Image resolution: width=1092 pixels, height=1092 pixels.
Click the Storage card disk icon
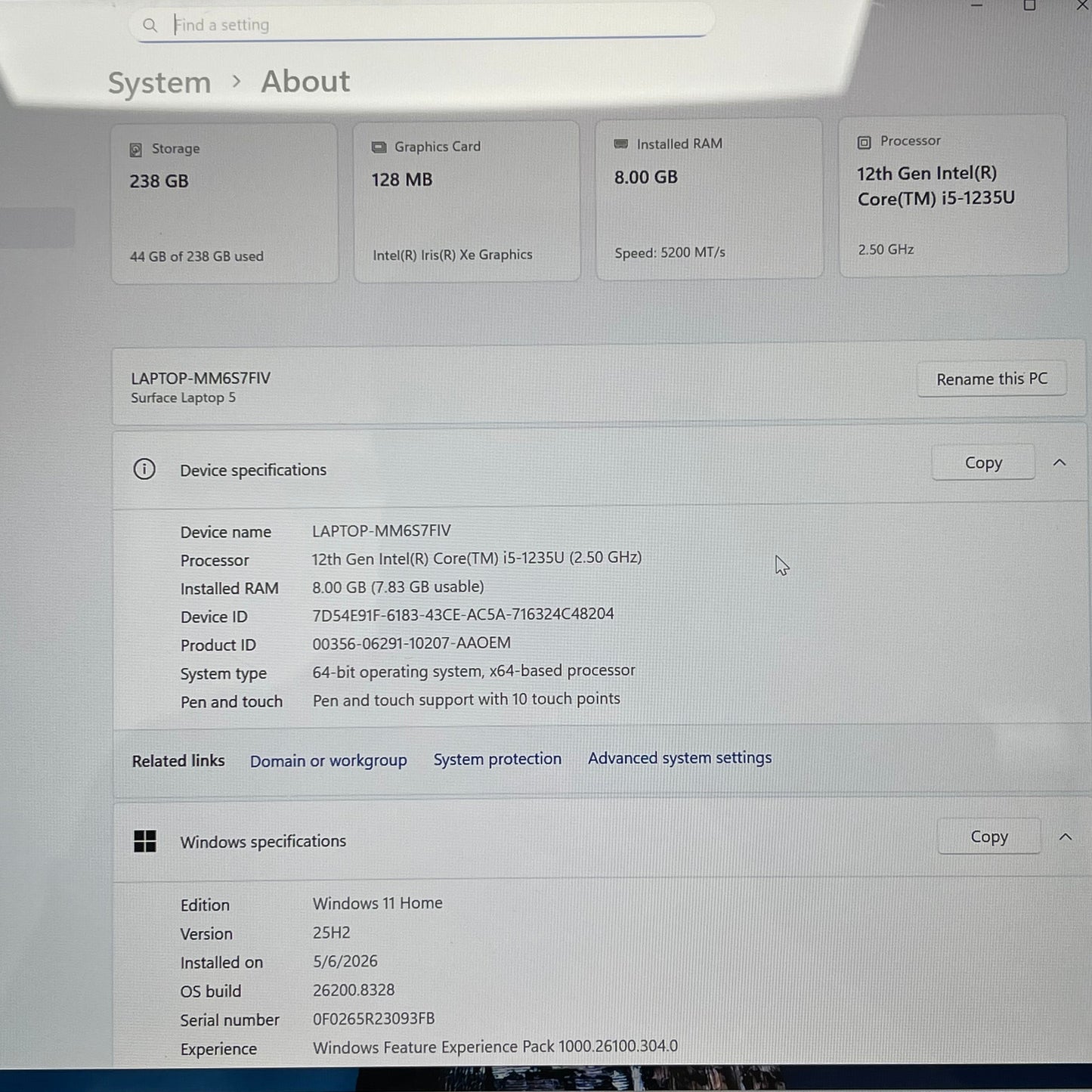click(x=136, y=150)
